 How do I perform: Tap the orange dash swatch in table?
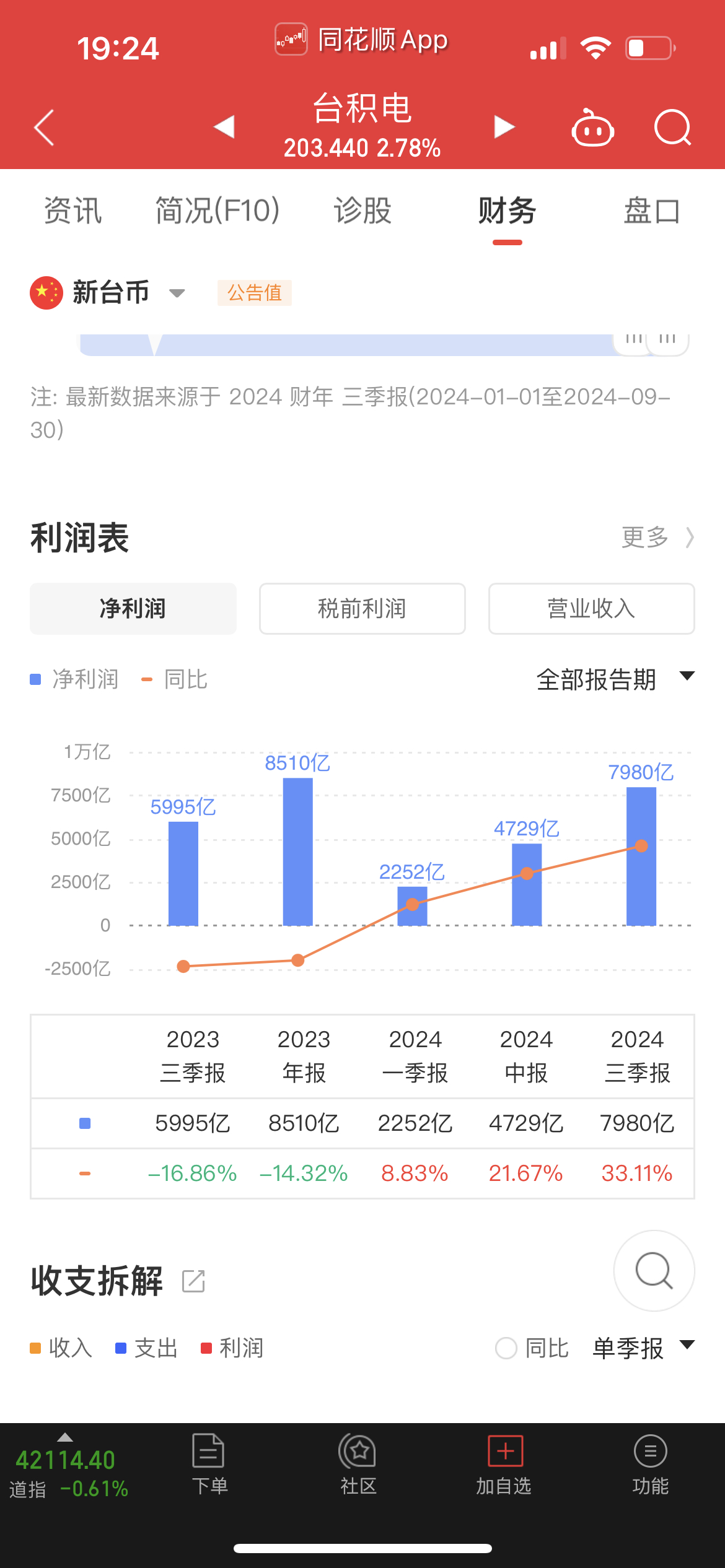click(x=85, y=1174)
